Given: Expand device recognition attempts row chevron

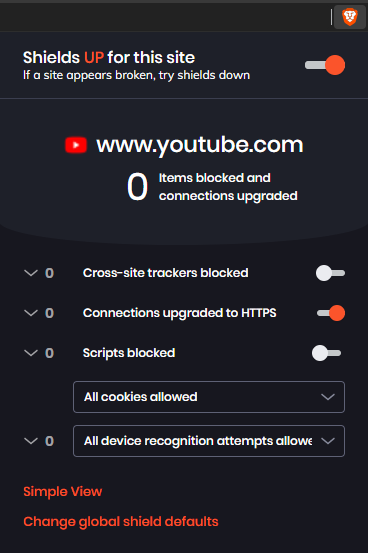Looking at the screenshot, I should [x=31, y=441].
